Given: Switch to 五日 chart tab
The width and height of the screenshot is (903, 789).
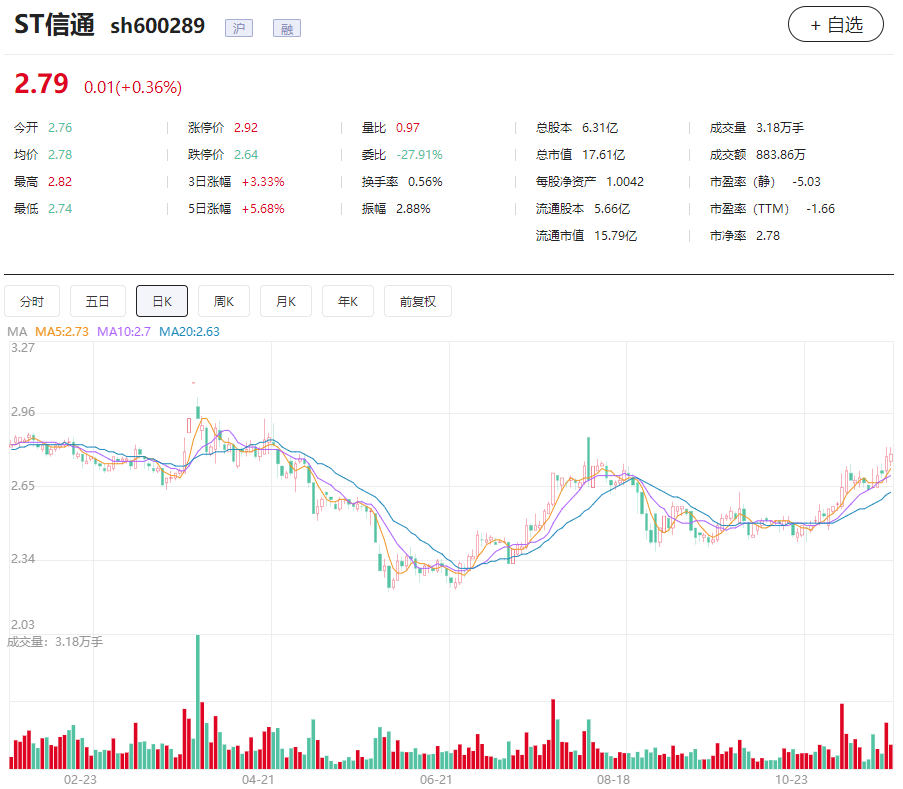Looking at the screenshot, I should coord(98,301).
